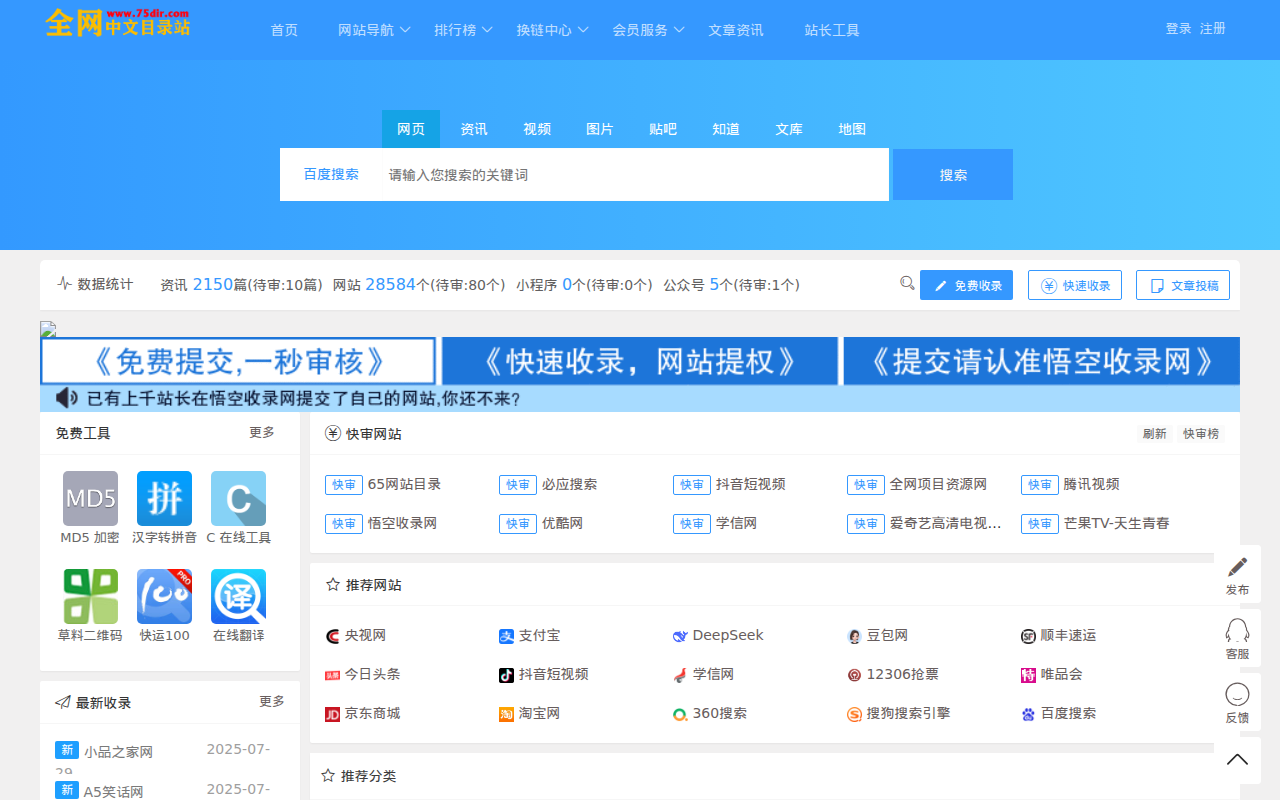
Task: Click the 豆包网 site icon
Action: (854, 636)
